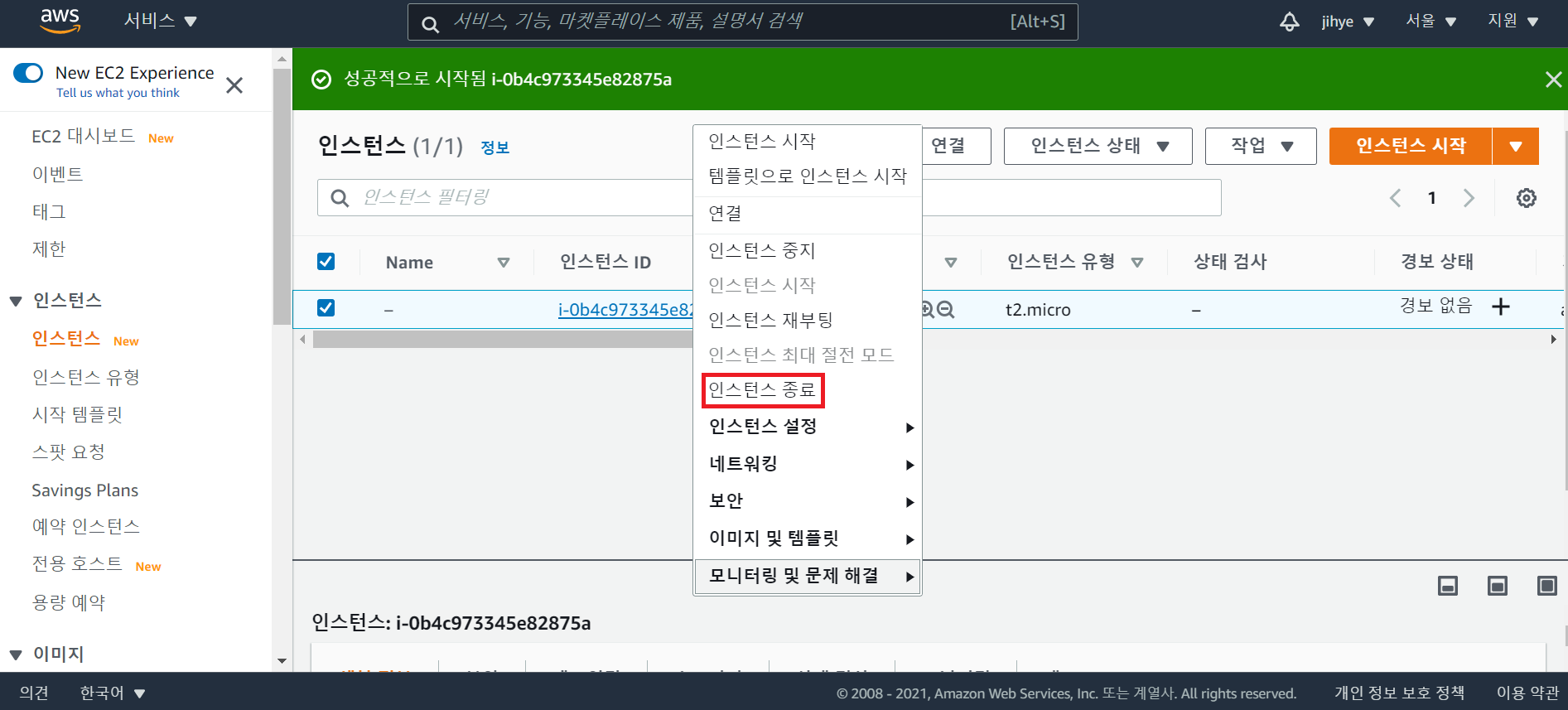Open 시작 템플릿 in sidebar

point(78,414)
